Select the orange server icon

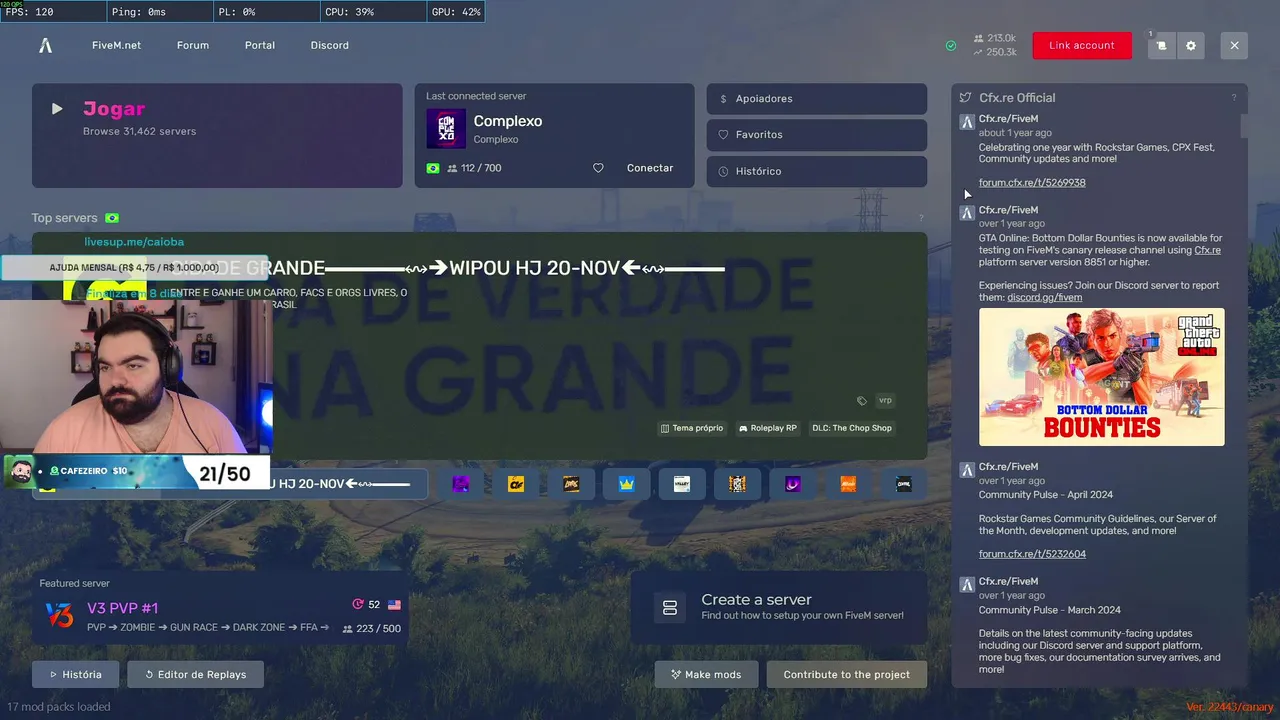(848, 484)
